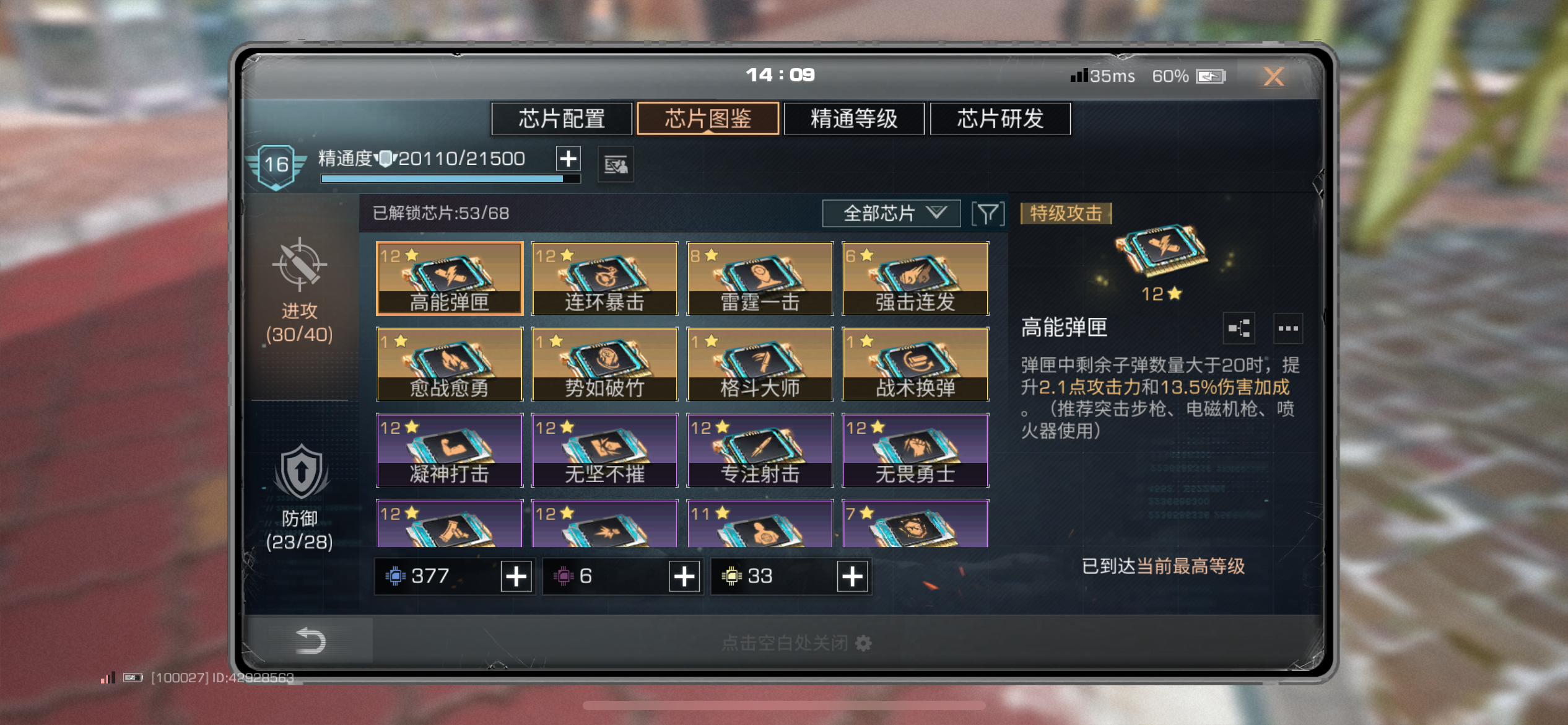The image size is (1568, 725).
Task: Select the 连环暴击 chip thumbnail
Action: [x=604, y=278]
